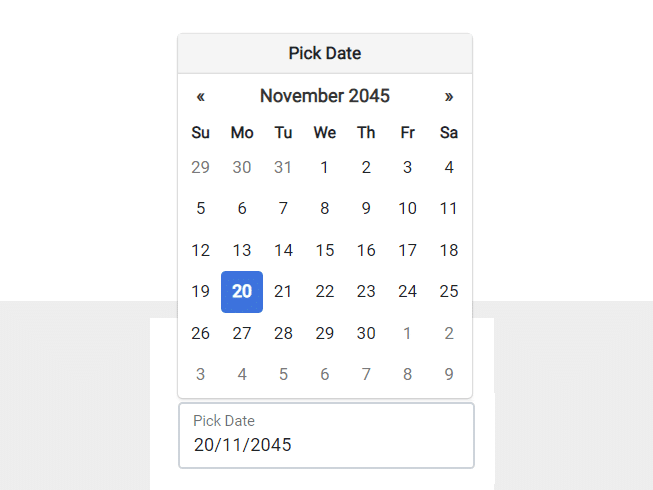Pick November 1 in the calendar
653x490 pixels.
click(x=325, y=167)
